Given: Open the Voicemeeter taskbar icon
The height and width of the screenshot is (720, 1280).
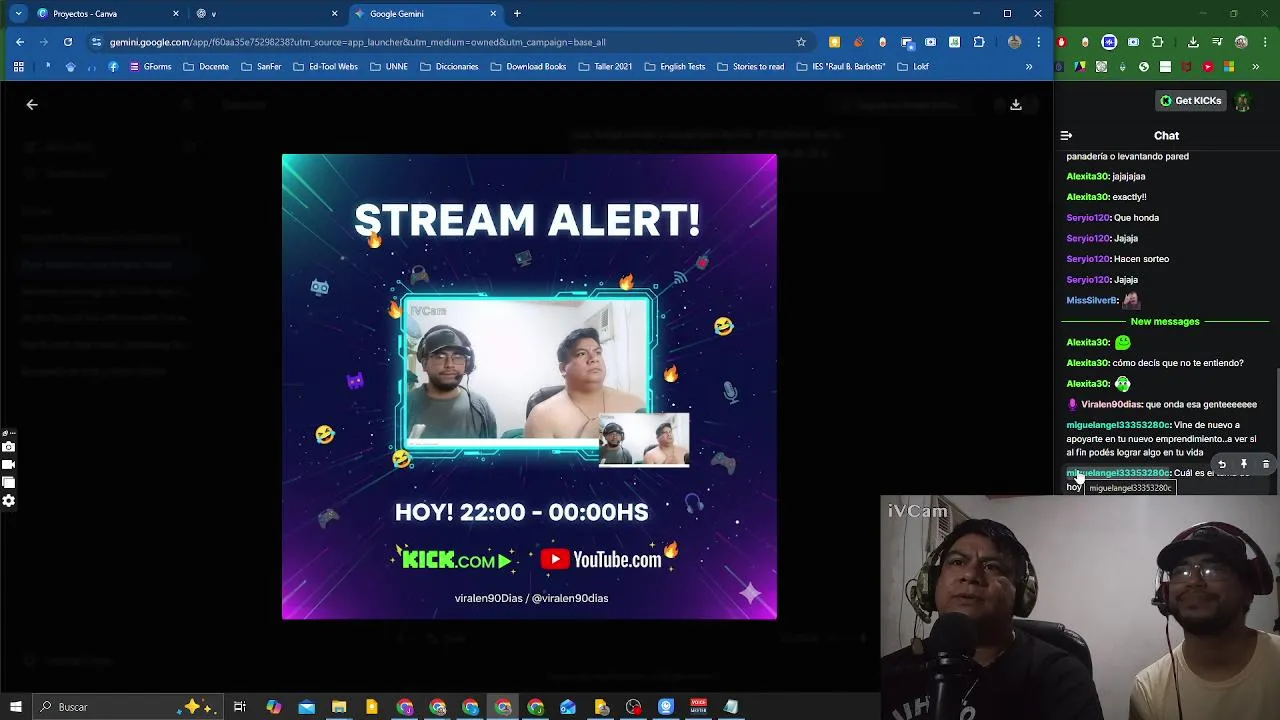Looking at the screenshot, I should click(x=699, y=707).
